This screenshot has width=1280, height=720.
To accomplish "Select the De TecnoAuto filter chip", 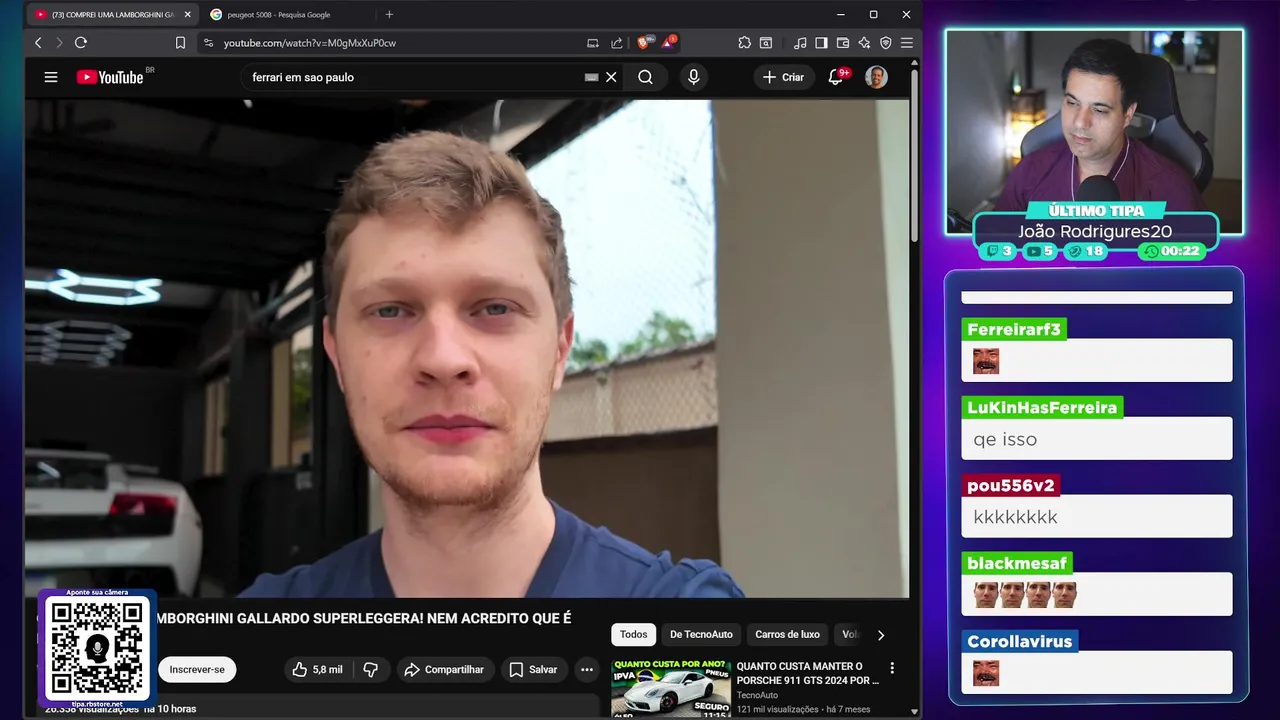I will [701, 634].
